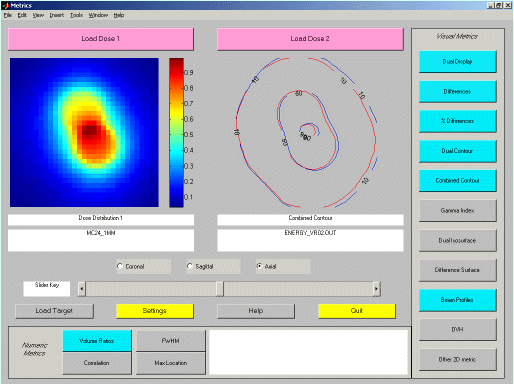Click the Dose Distribution 1 label field
This screenshot has height=384, width=514.
click(x=101, y=220)
